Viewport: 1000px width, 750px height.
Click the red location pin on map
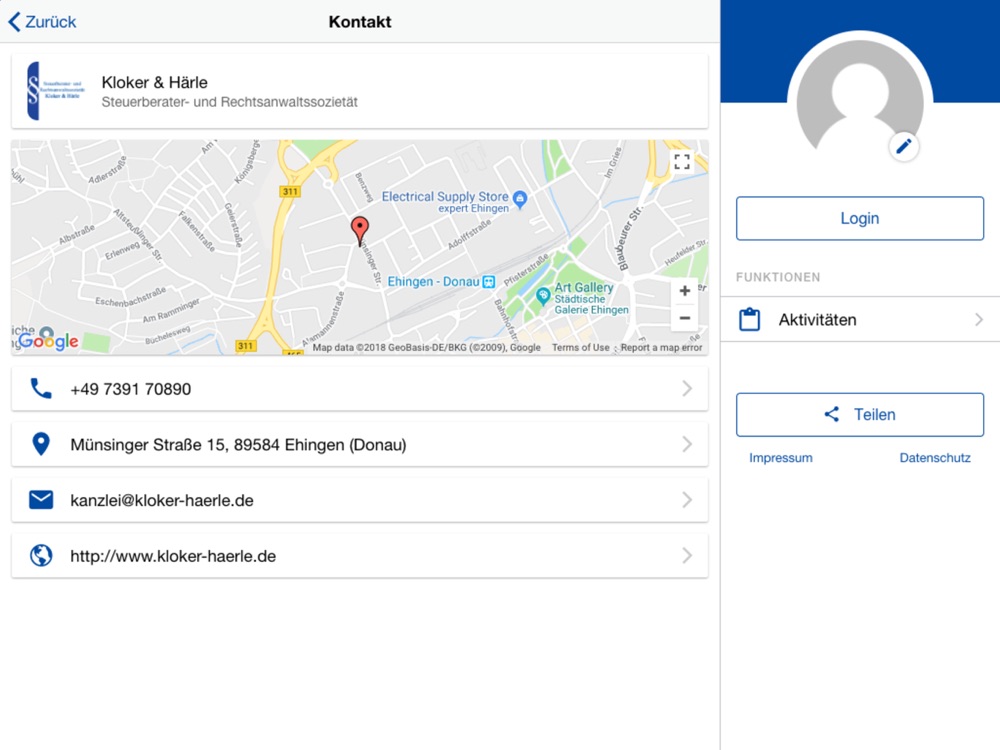[x=360, y=231]
